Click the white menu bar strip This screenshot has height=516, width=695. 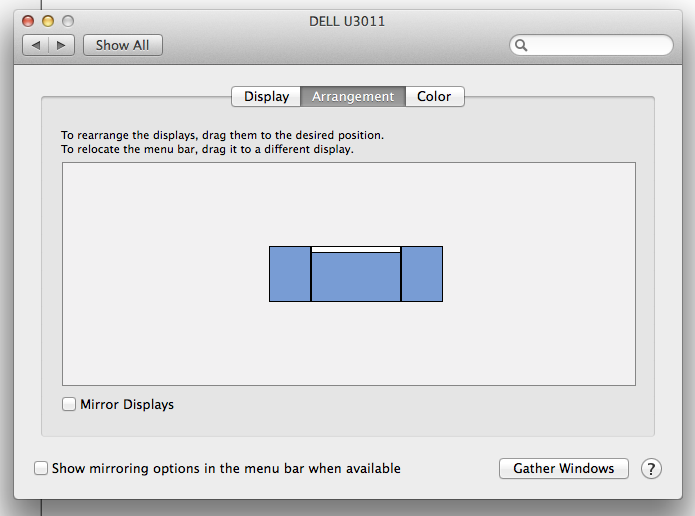coord(356,250)
